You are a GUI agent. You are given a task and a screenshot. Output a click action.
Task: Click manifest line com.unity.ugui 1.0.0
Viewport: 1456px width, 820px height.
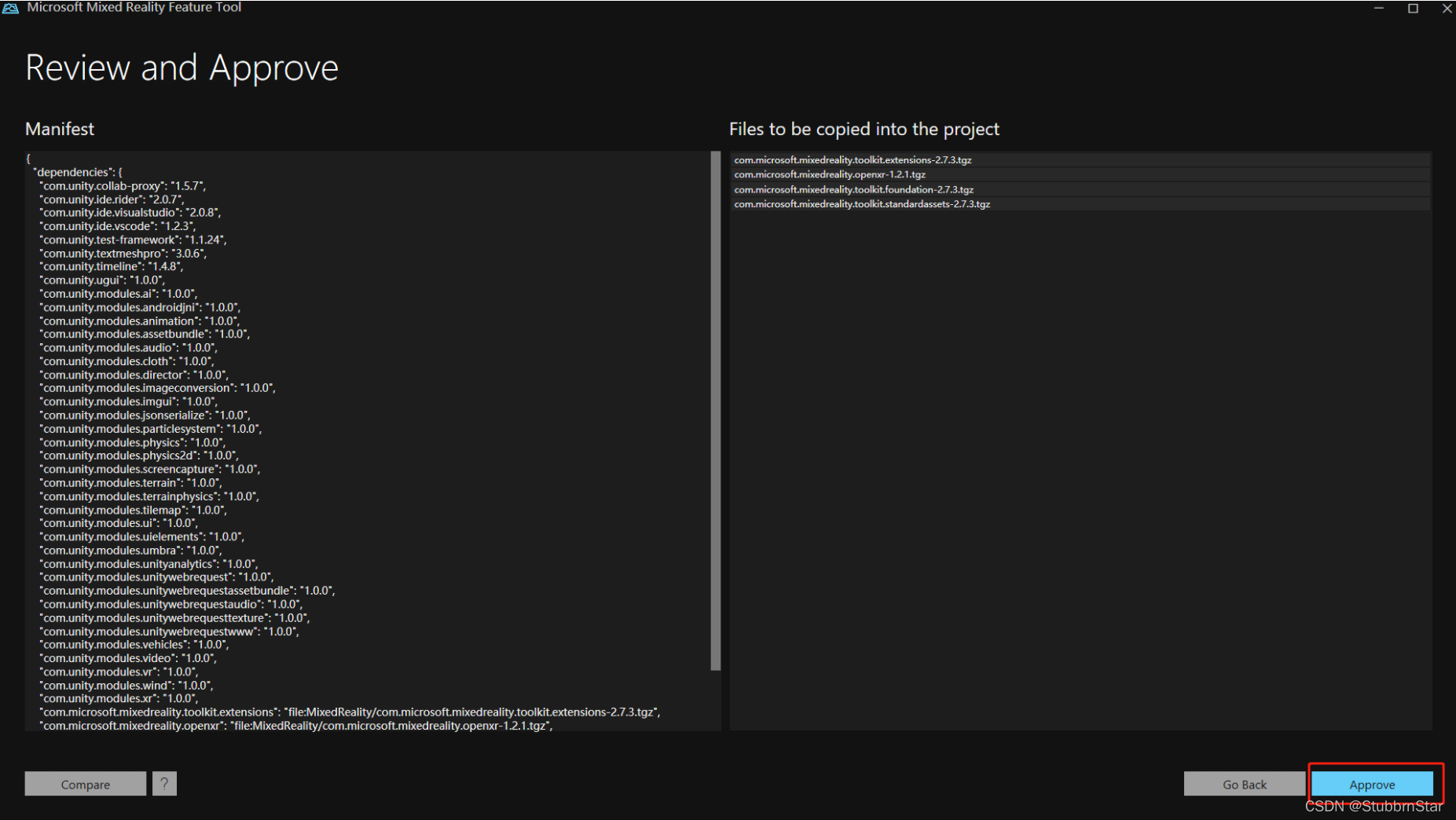point(102,280)
